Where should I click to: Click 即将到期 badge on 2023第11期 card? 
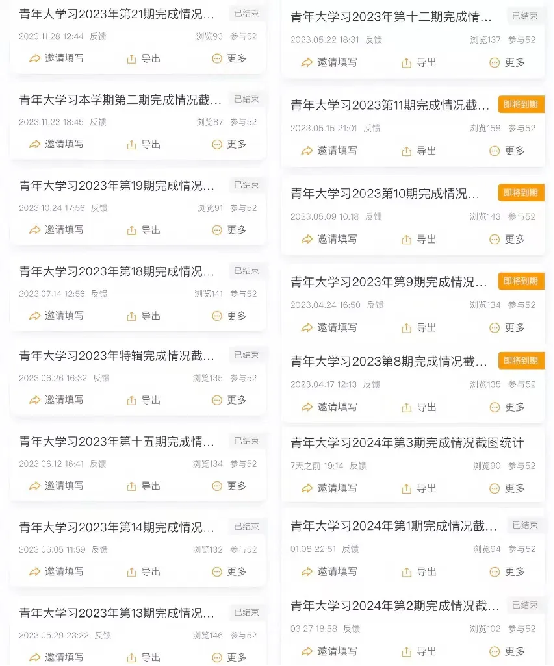[x=521, y=104]
